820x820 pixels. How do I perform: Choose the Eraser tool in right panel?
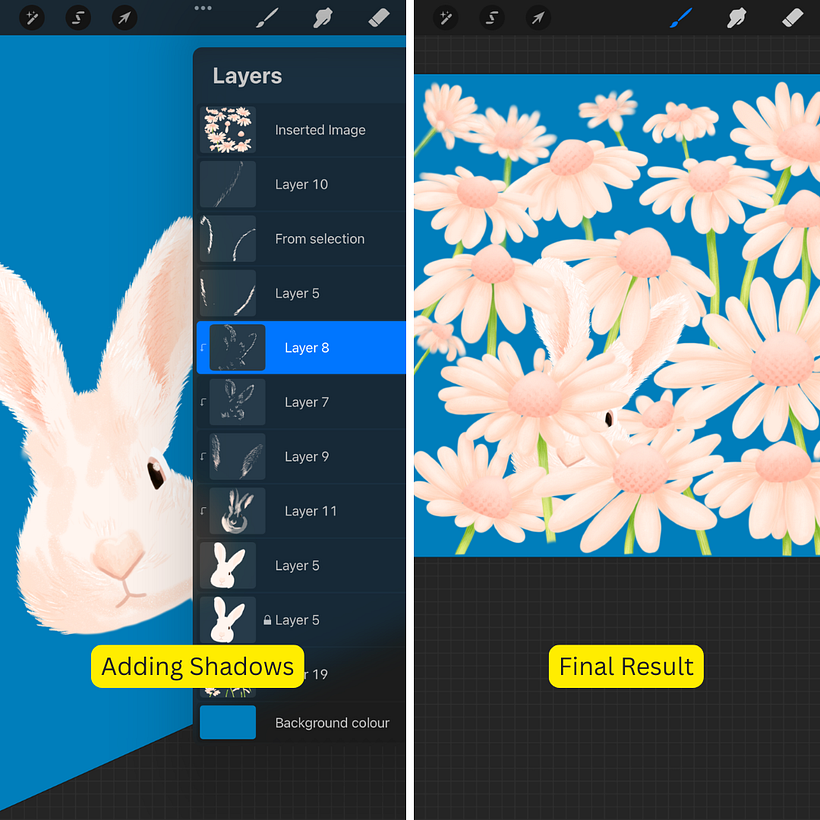[x=792, y=18]
